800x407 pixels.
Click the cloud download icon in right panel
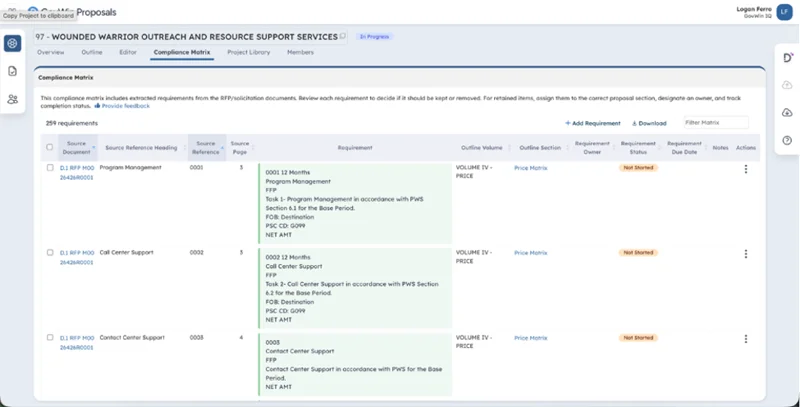coord(787,113)
